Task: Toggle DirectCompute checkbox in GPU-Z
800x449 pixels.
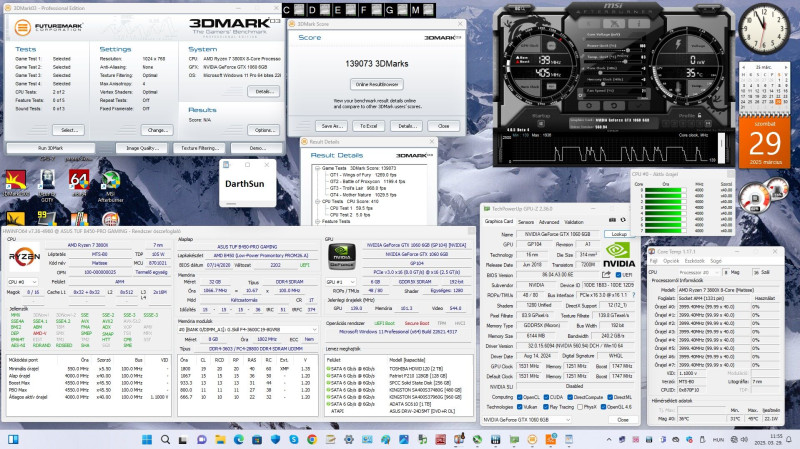Action: point(570,397)
